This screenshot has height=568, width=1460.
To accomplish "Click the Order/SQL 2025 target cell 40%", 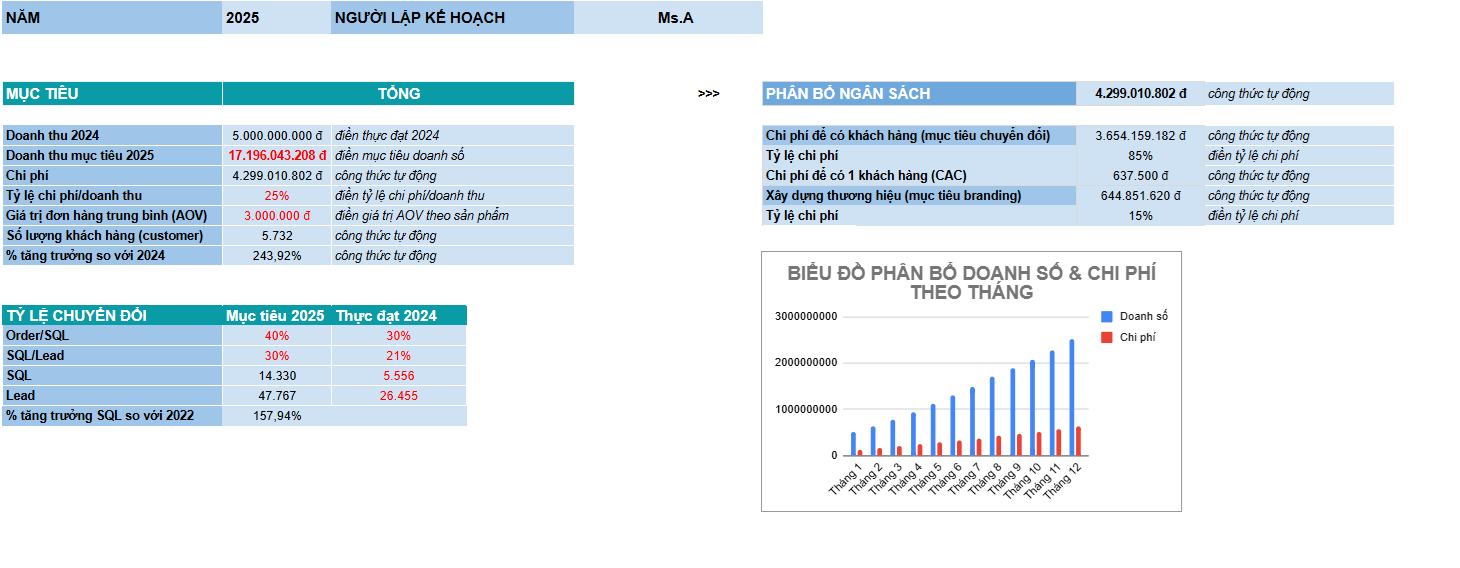I will (277, 336).
